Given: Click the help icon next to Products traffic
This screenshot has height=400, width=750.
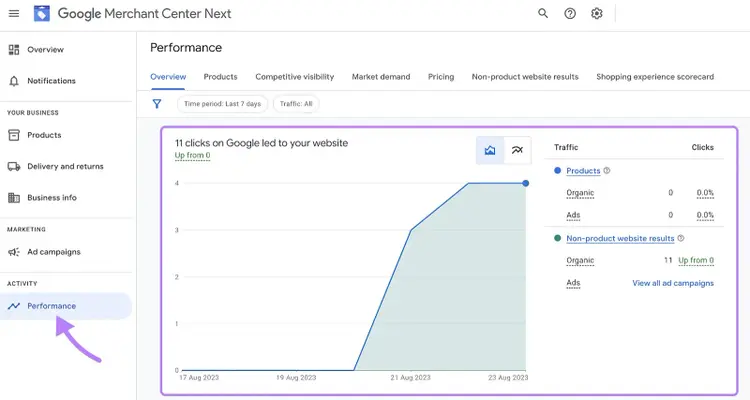Looking at the screenshot, I should click(x=607, y=170).
